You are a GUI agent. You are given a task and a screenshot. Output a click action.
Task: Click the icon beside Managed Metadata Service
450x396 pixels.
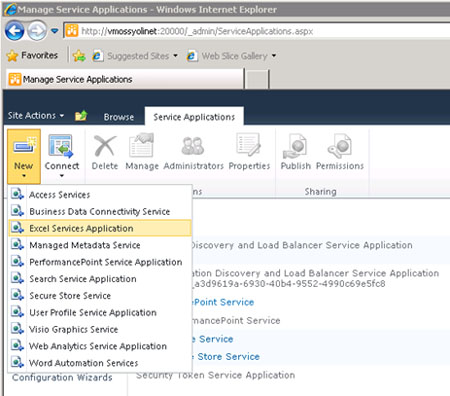[17, 244]
